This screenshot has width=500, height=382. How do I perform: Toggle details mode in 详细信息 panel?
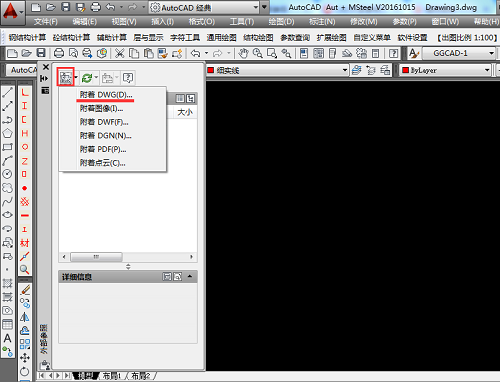[167, 277]
